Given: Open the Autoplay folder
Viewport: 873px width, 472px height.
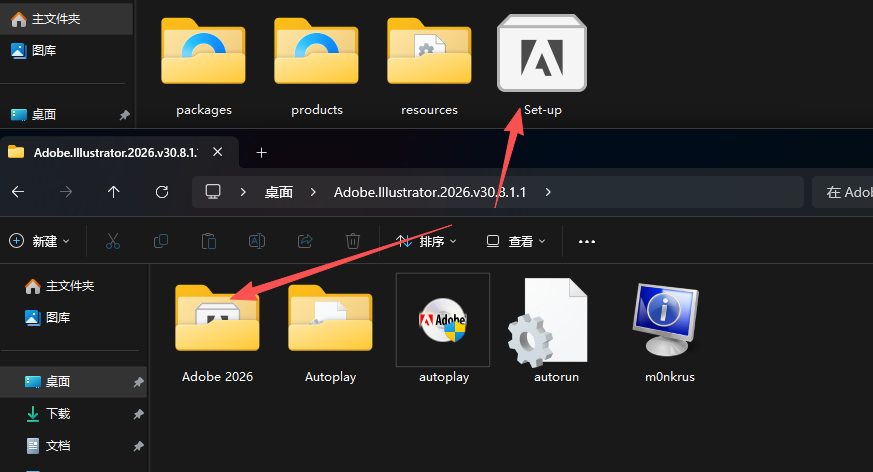Looking at the screenshot, I should pyautogui.click(x=330, y=333).
